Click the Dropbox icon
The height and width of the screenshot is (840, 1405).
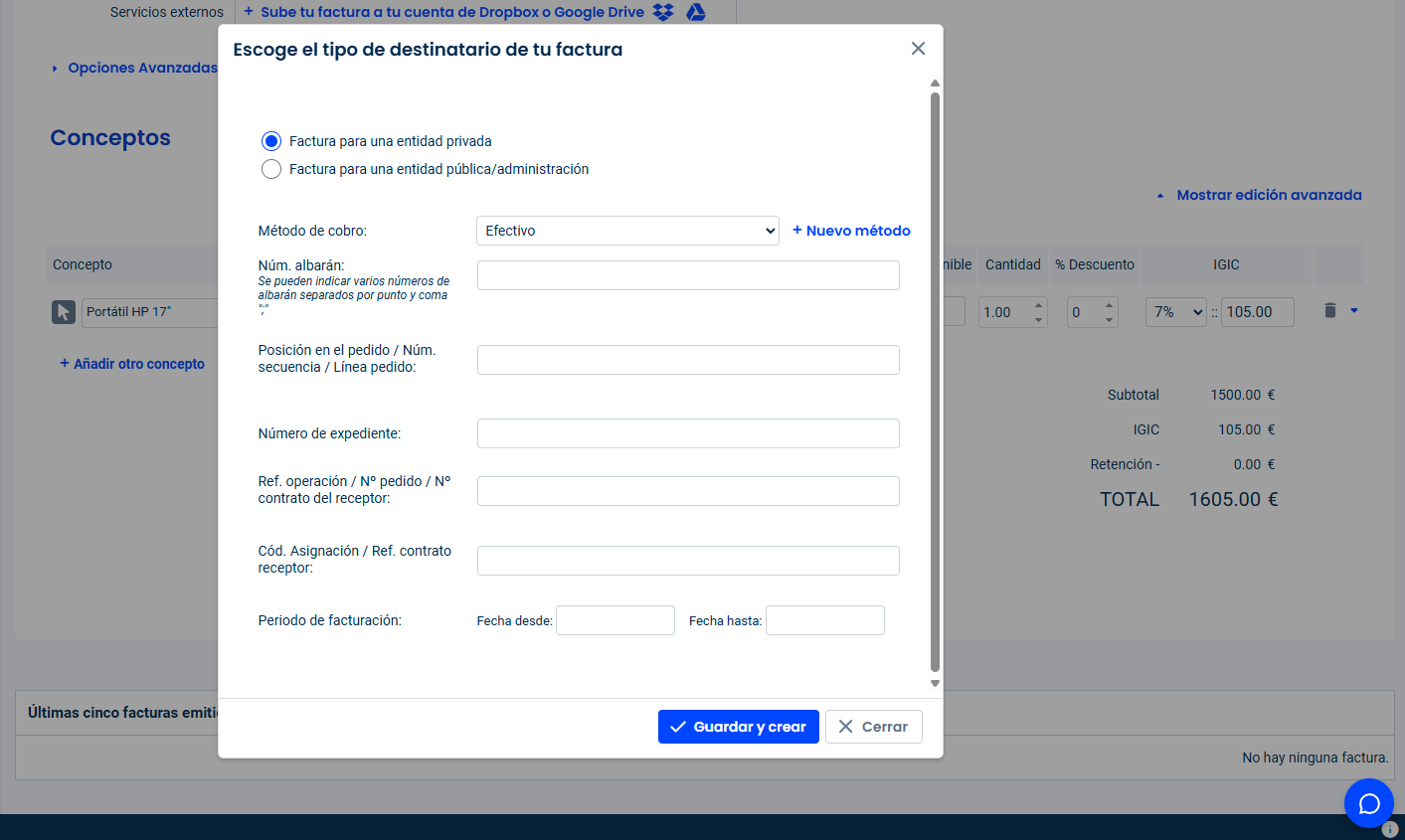click(663, 12)
